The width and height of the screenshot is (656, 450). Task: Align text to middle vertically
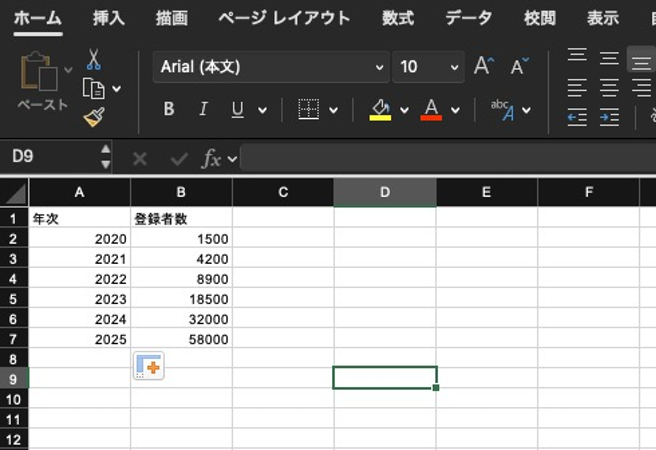pyautogui.click(x=609, y=58)
